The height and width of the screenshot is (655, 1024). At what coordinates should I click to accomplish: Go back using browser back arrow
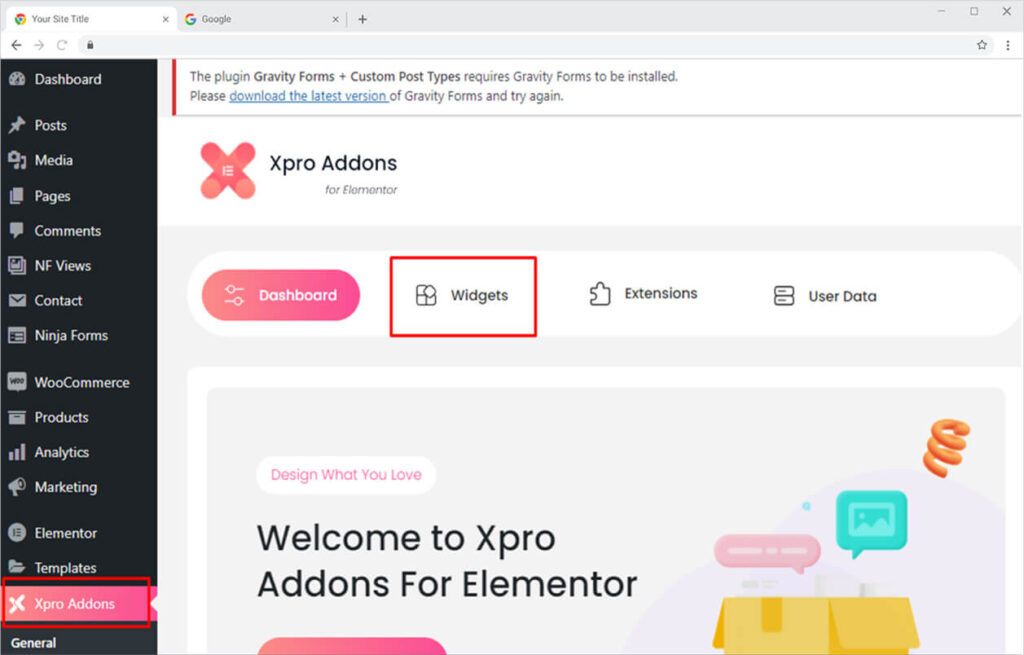pyautogui.click(x=16, y=45)
